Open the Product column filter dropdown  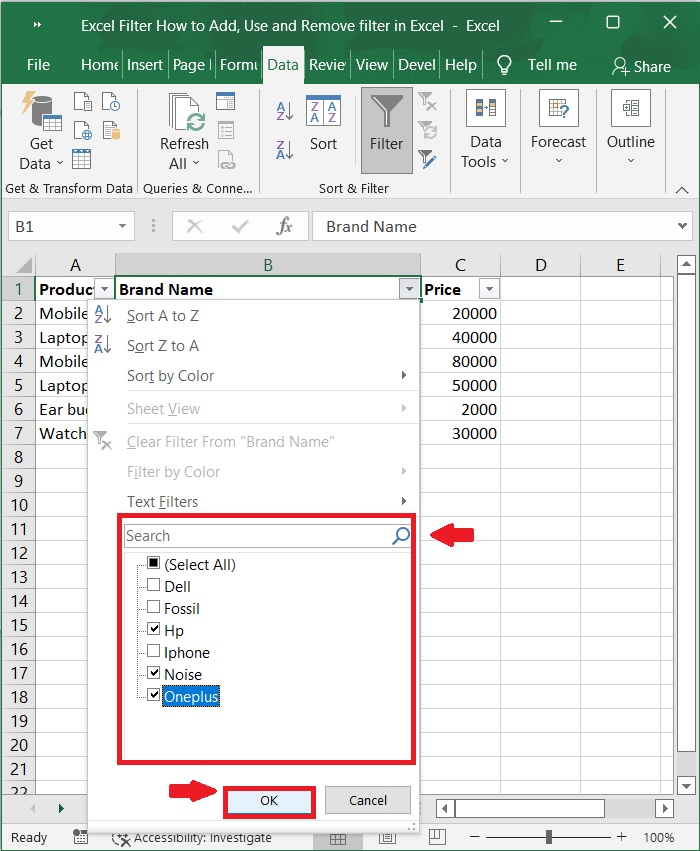pyautogui.click(x=104, y=289)
